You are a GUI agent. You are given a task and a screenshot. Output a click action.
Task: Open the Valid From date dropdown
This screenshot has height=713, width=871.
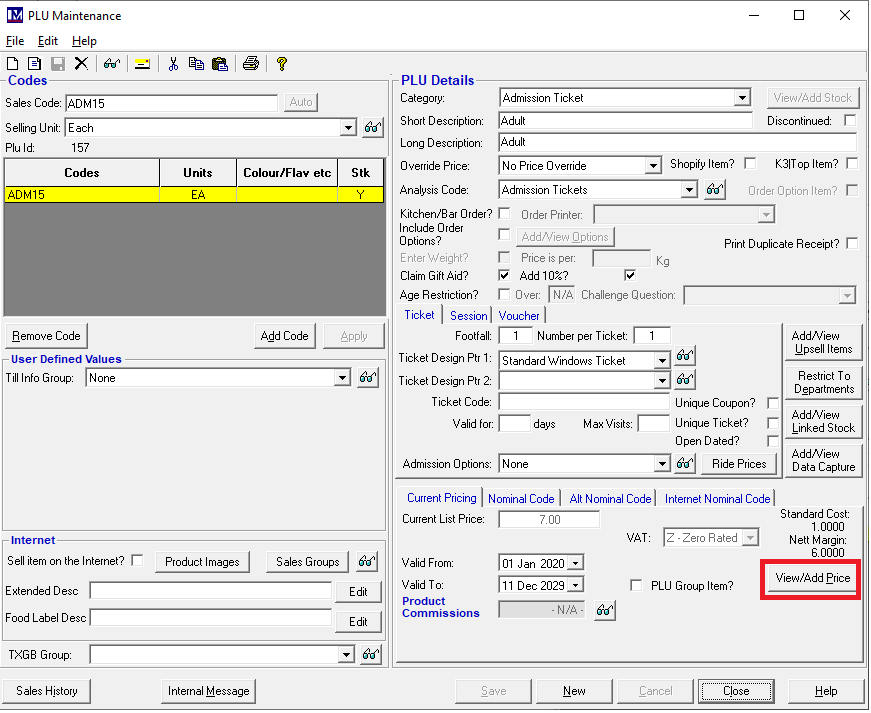(x=575, y=564)
